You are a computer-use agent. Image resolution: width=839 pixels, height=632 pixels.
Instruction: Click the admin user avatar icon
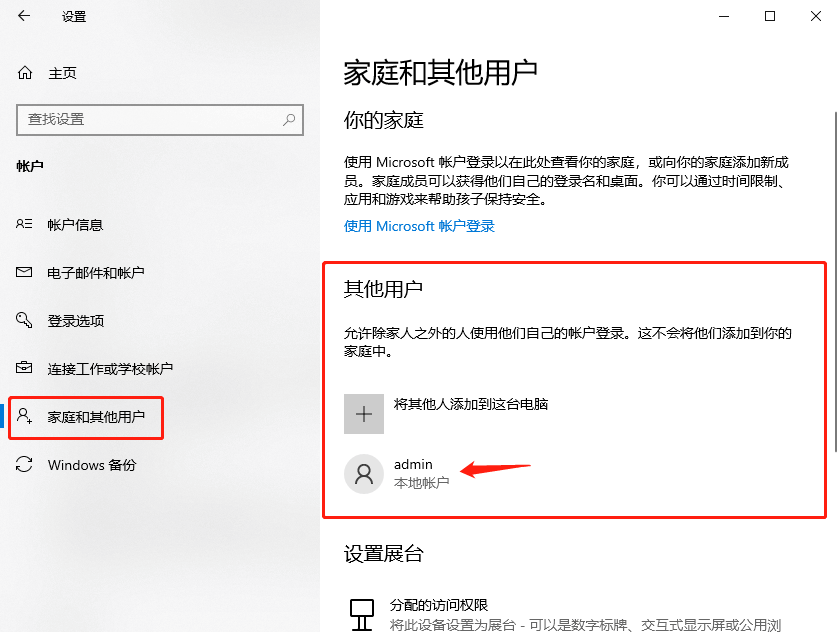364,474
